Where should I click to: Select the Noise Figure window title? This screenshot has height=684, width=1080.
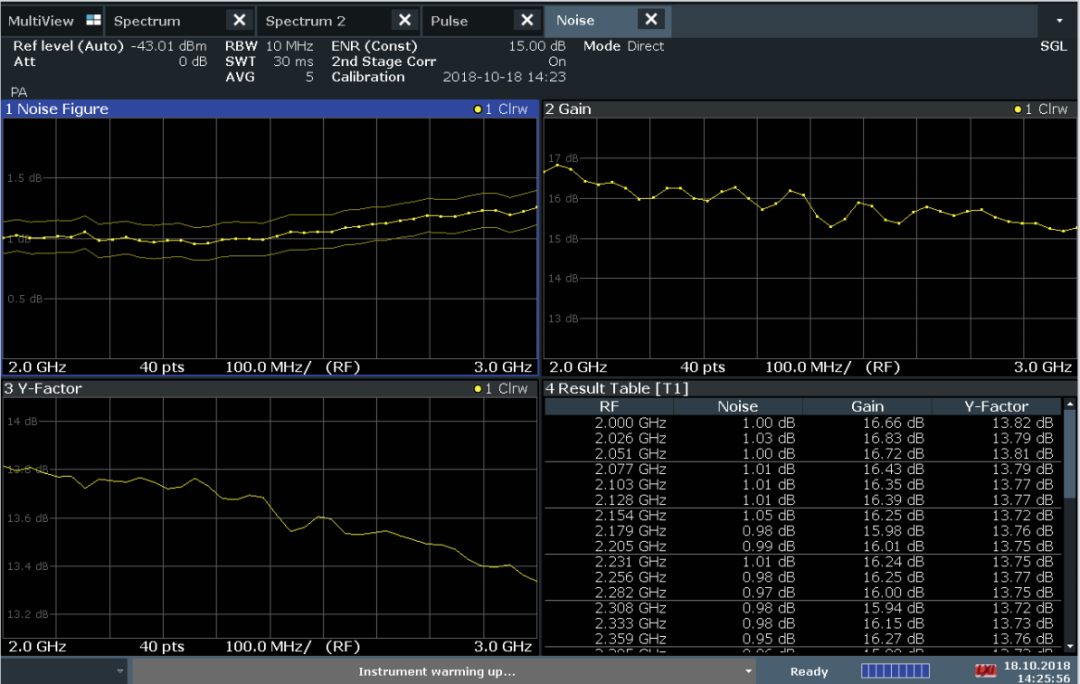tap(57, 109)
